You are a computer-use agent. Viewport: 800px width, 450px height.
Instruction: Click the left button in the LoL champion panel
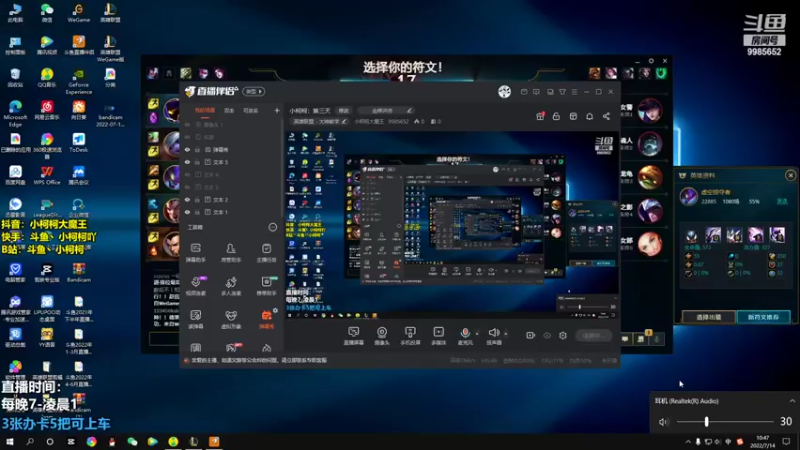click(709, 317)
